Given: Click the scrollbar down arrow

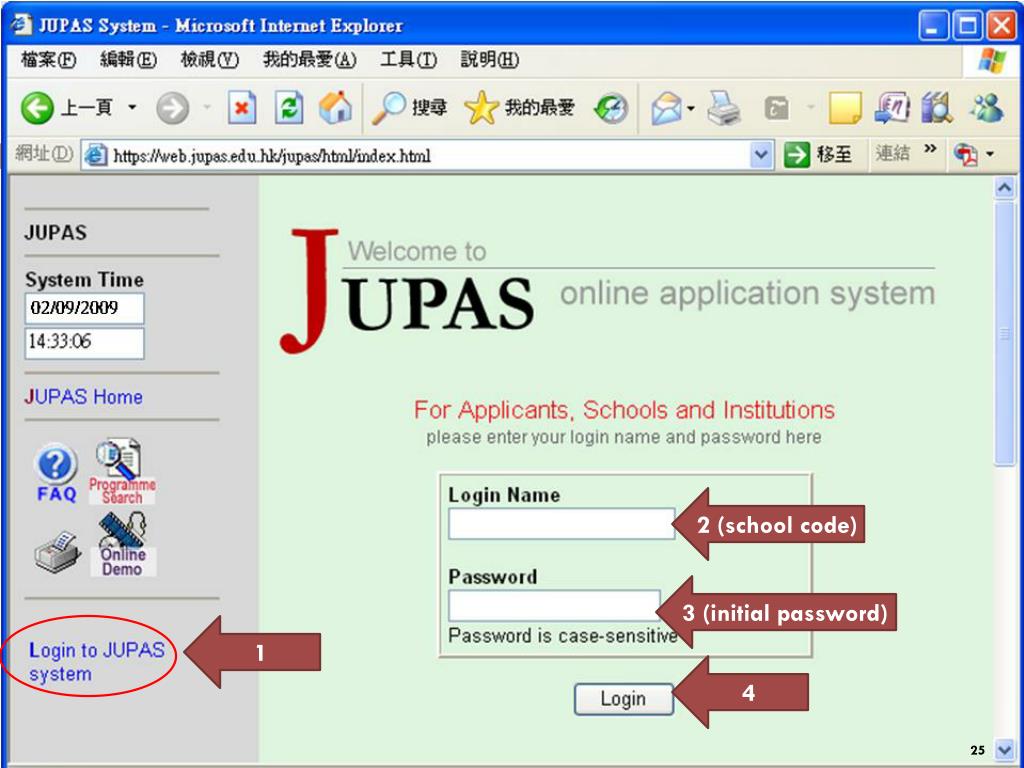Looking at the screenshot, I should pyautogui.click(x=1004, y=750).
